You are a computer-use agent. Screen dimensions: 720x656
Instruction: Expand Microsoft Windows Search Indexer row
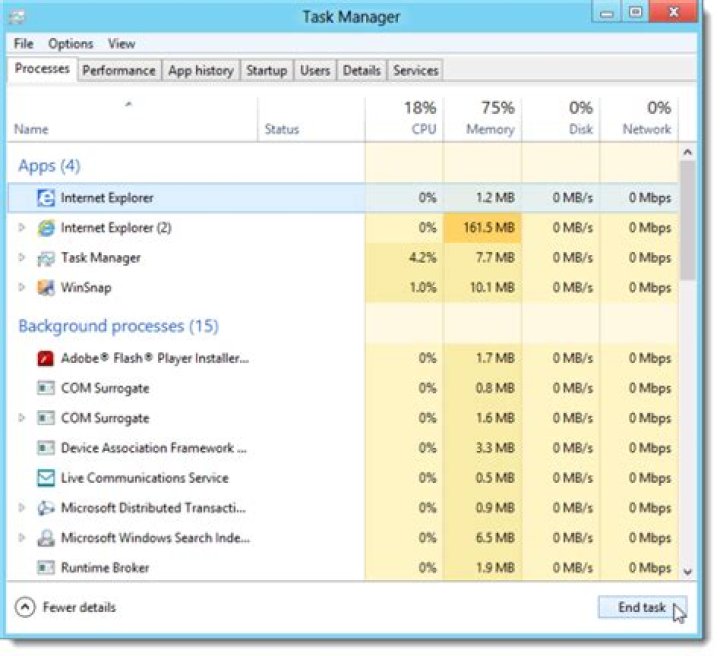point(21,537)
